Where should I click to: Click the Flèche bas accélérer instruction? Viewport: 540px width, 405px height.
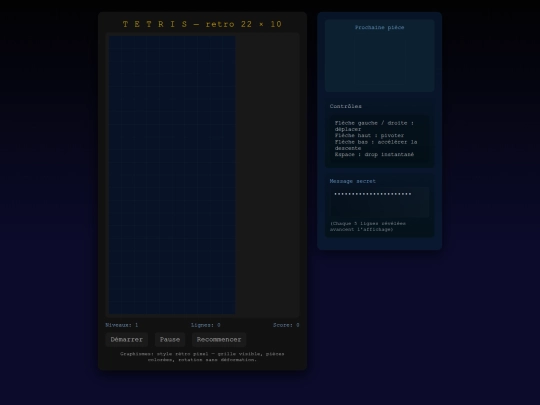376,145
